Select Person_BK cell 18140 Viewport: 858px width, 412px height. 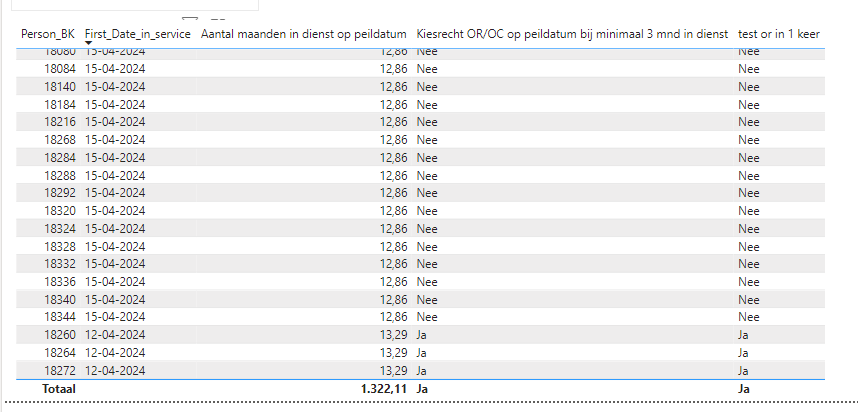click(60, 86)
